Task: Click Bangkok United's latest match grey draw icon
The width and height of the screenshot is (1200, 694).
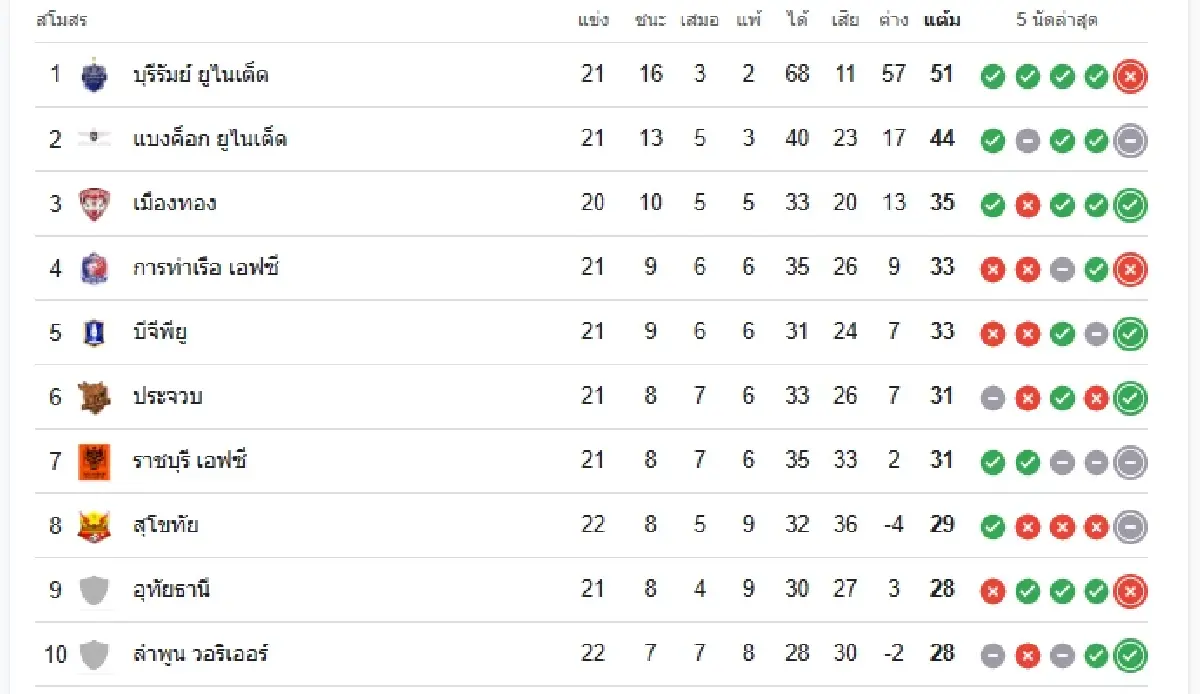Action: [1130, 141]
